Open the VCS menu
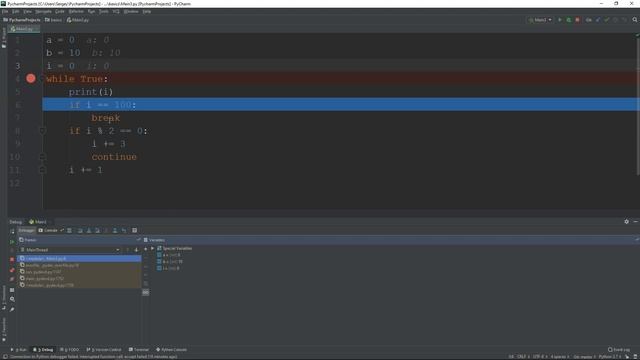Image resolution: width=640 pixels, height=360 pixels. point(116,11)
